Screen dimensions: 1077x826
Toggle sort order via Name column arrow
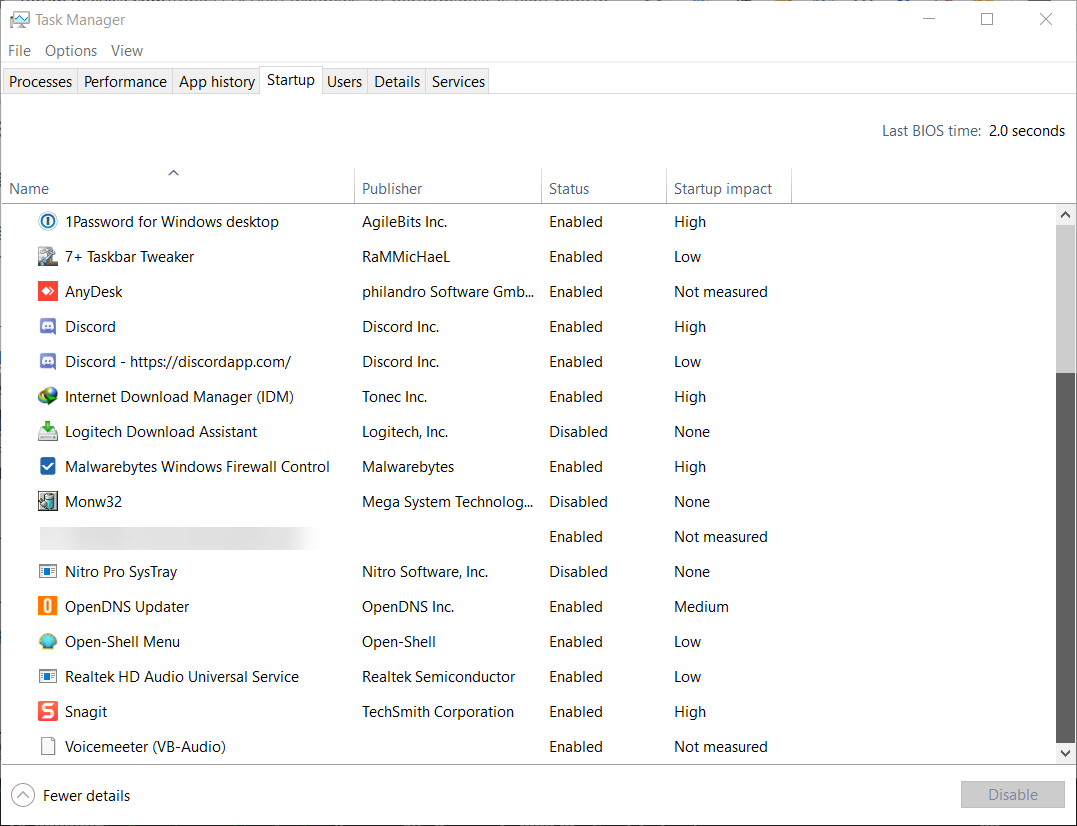174,173
